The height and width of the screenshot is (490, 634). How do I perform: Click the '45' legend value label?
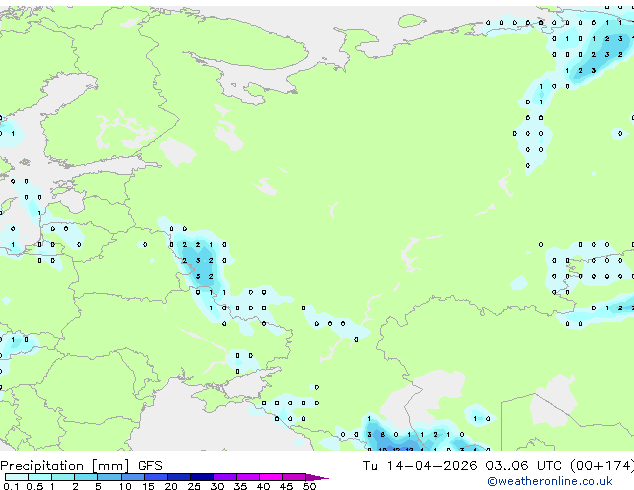[286, 486]
